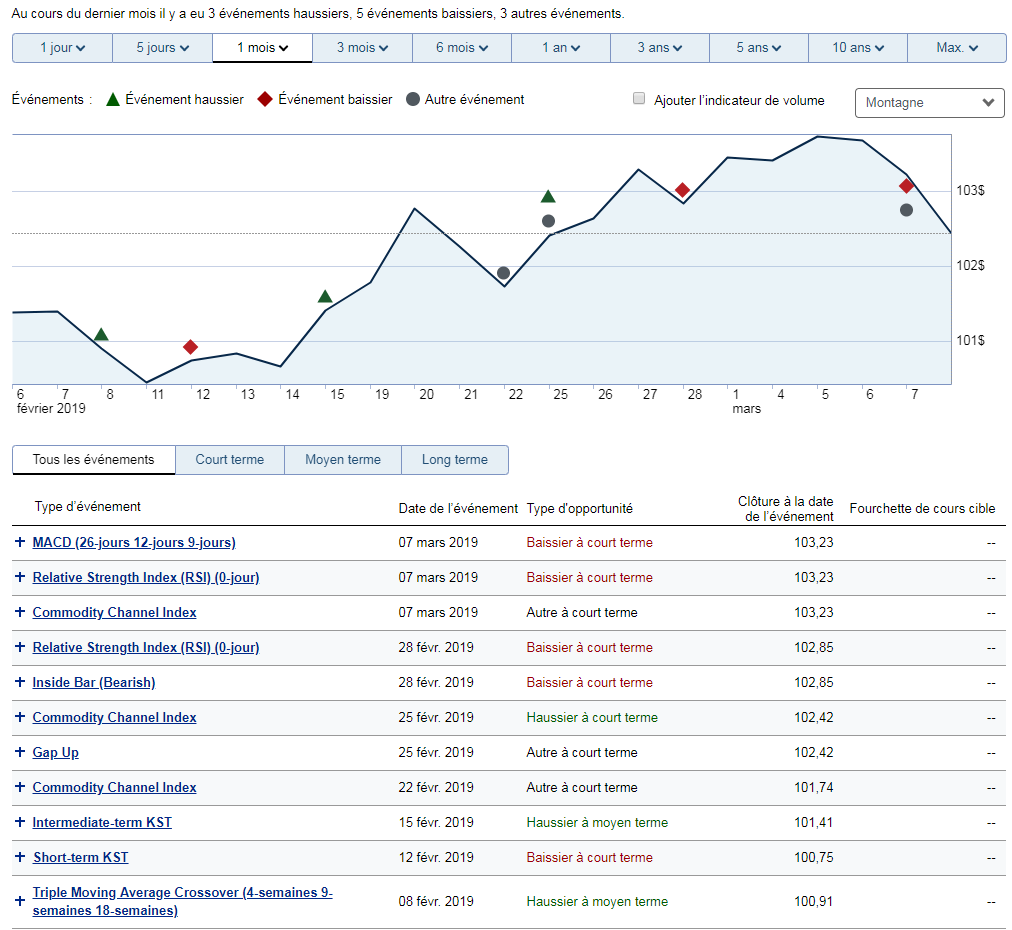Click the Date de l'événement column header
This screenshot has width=1012, height=930.
tap(458, 509)
